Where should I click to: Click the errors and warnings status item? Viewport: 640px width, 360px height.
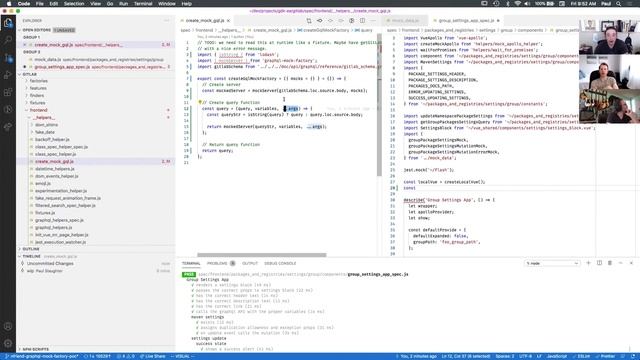point(126,356)
